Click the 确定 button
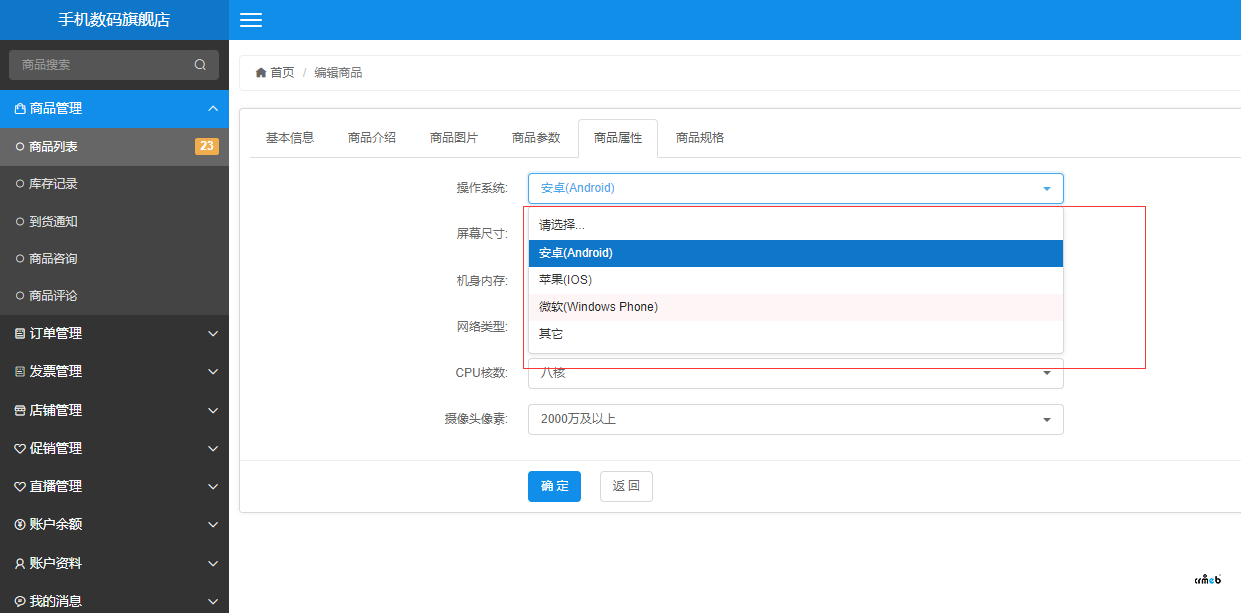 click(x=554, y=486)
